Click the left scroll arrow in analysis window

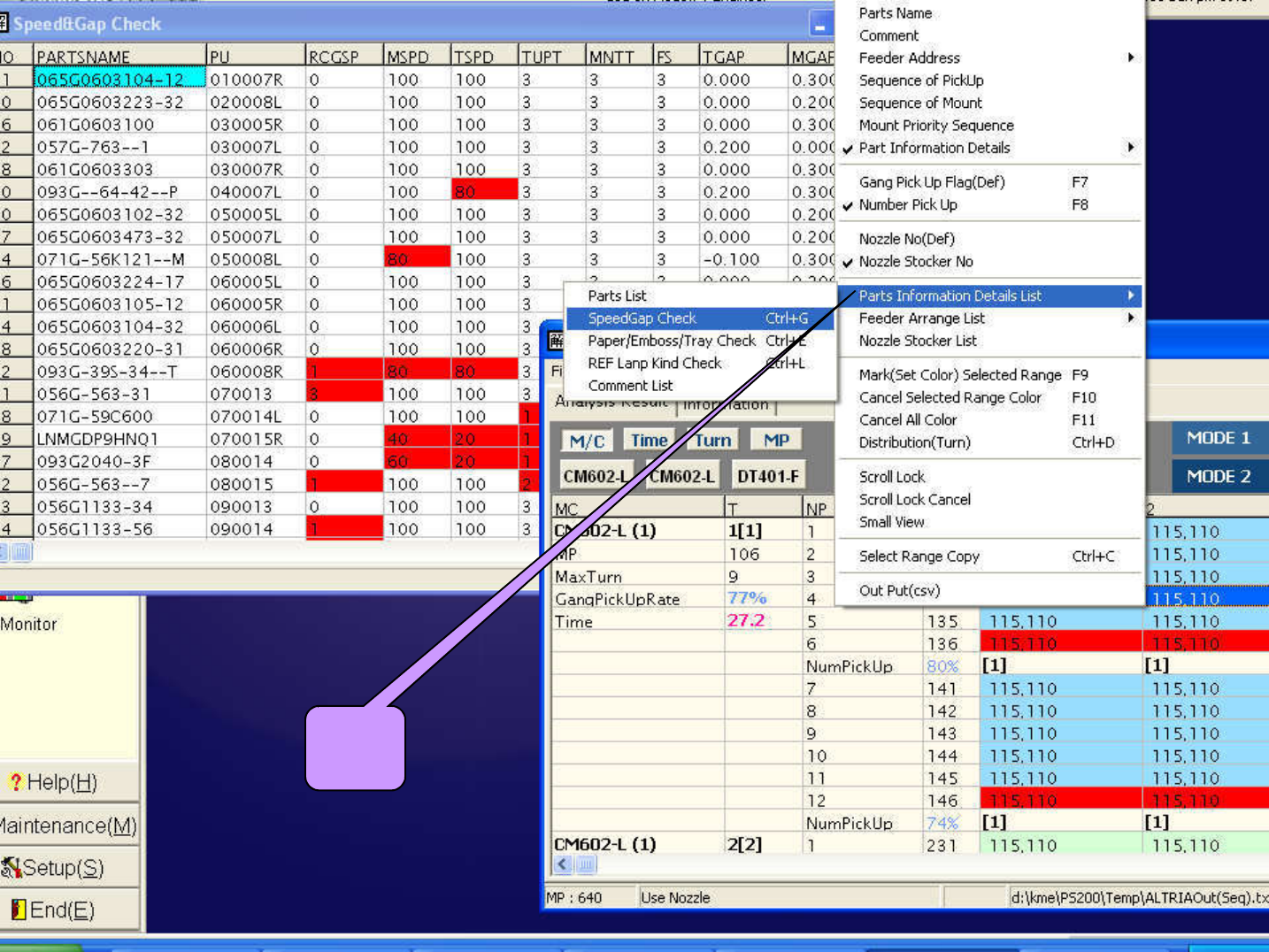click(x=564, y=864)
